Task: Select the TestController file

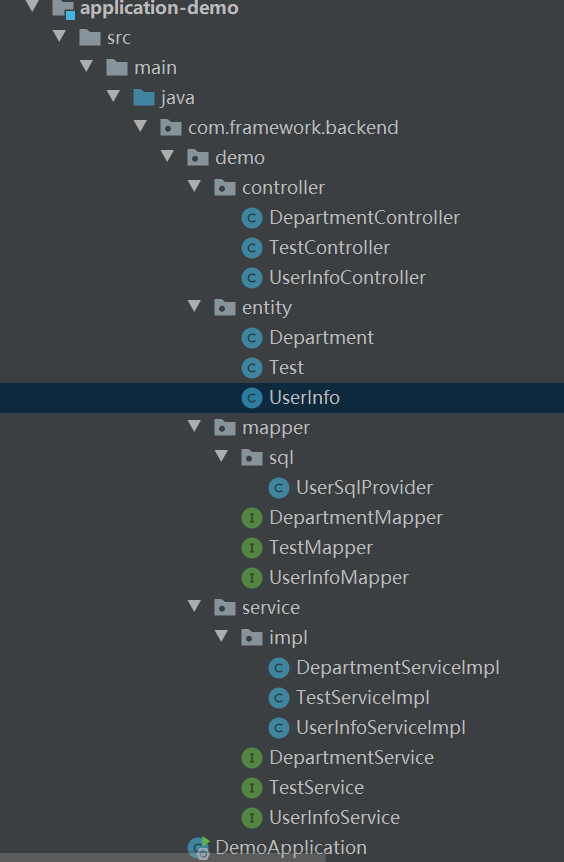Action: pyautogui.click(x=329, y=248)
